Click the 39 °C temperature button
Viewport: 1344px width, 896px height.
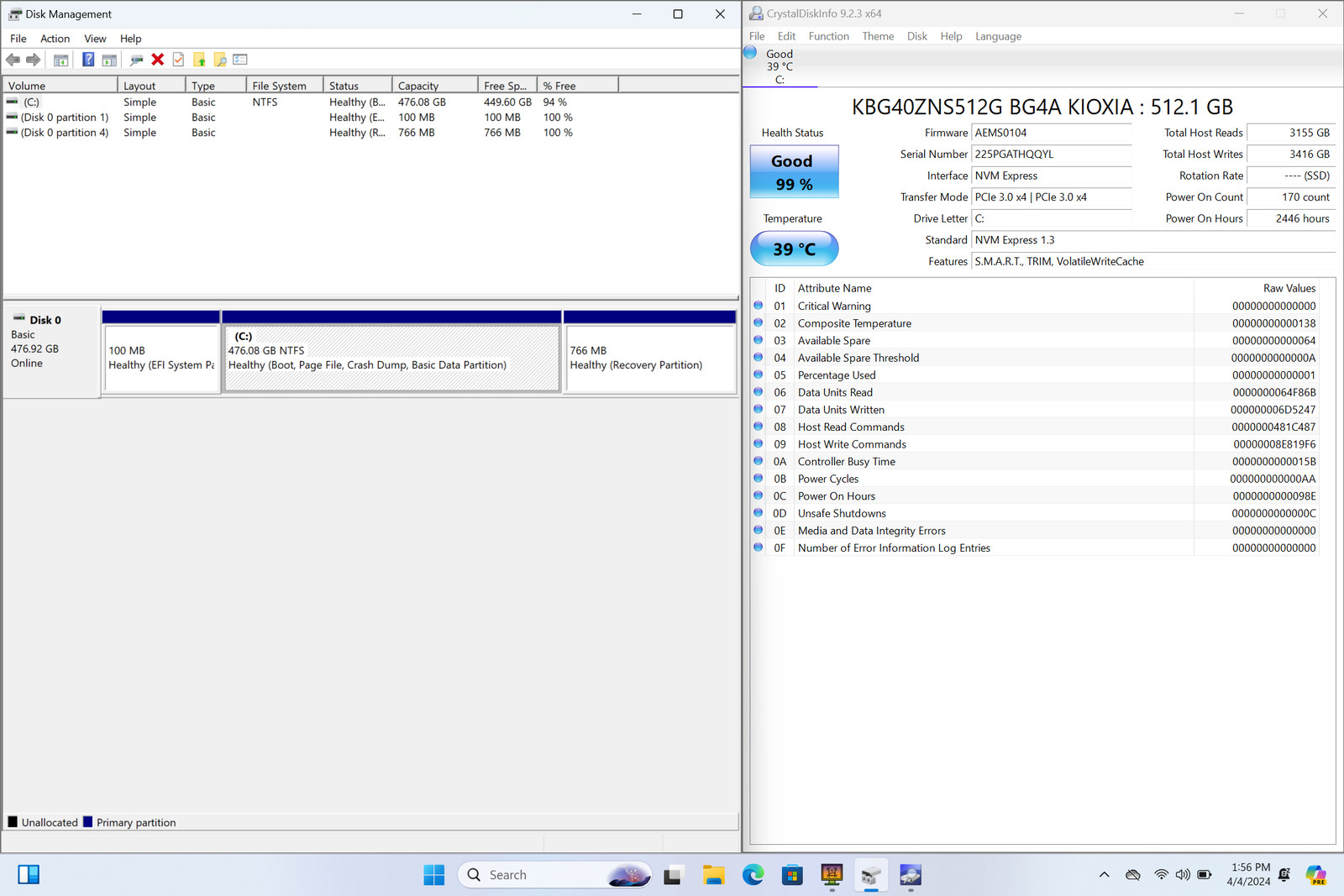pos(794,249)
